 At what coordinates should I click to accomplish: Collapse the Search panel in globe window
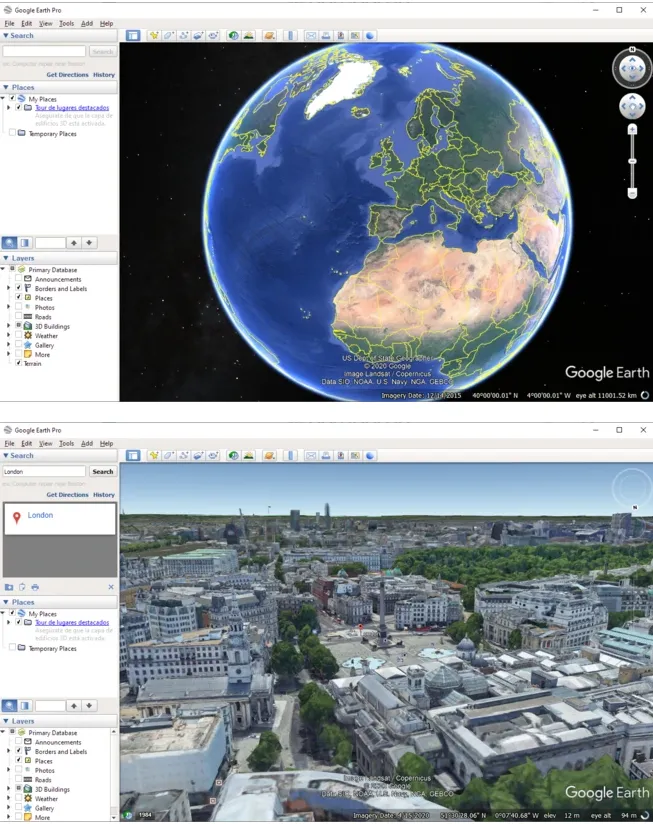(6, 36)
